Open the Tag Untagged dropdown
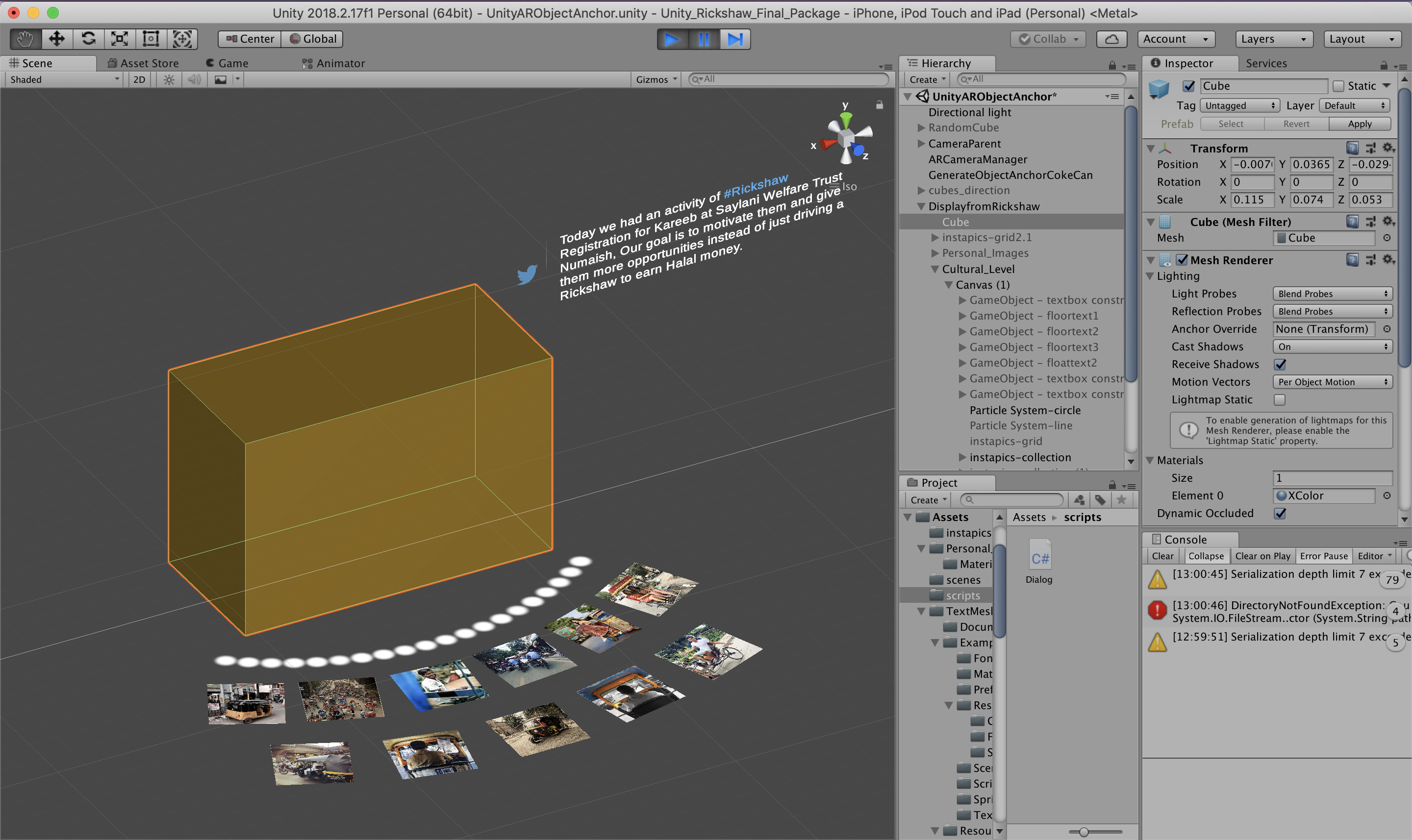The width and height of the screenshot is (1412, 840). click(x=1239, y=106)
